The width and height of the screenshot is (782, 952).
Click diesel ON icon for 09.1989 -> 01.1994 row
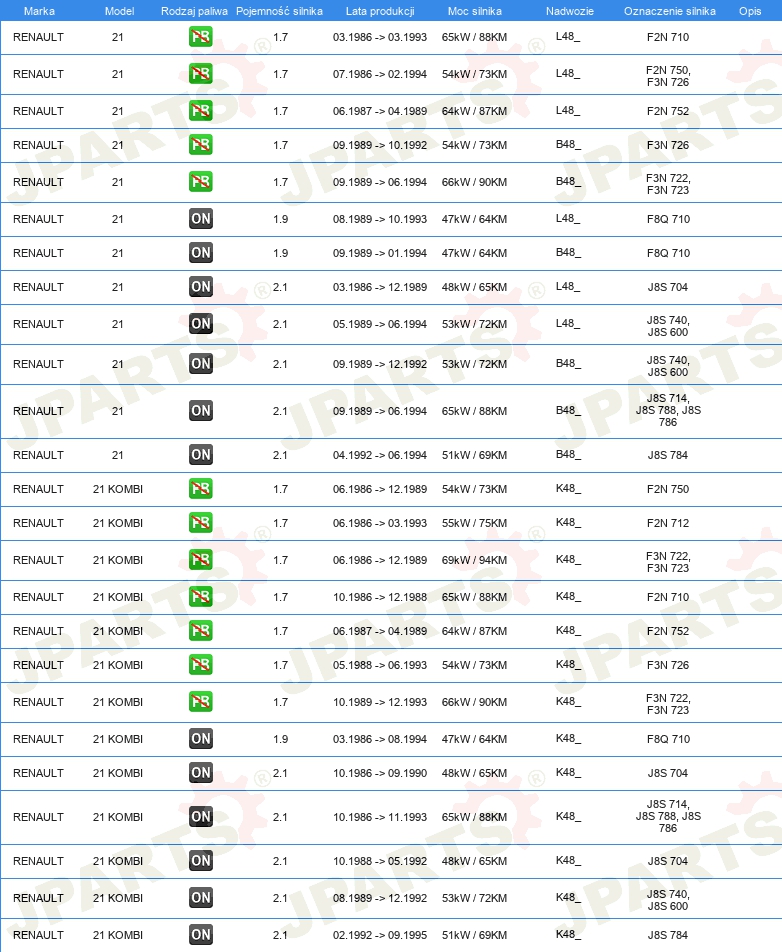[x=200, y=253]
